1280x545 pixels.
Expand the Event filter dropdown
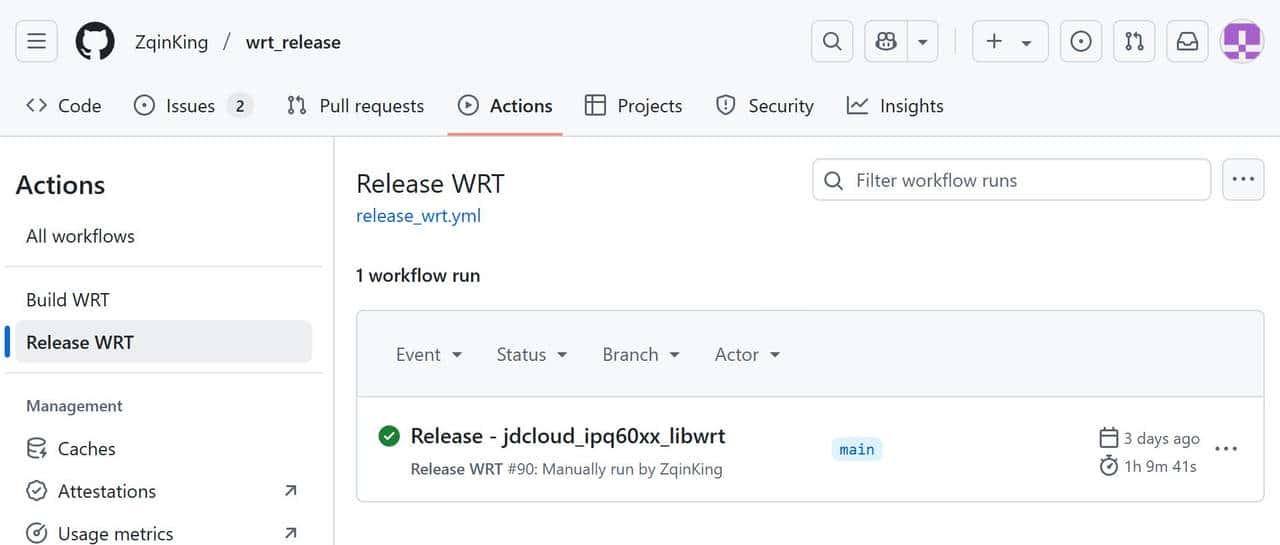(429, 354)
